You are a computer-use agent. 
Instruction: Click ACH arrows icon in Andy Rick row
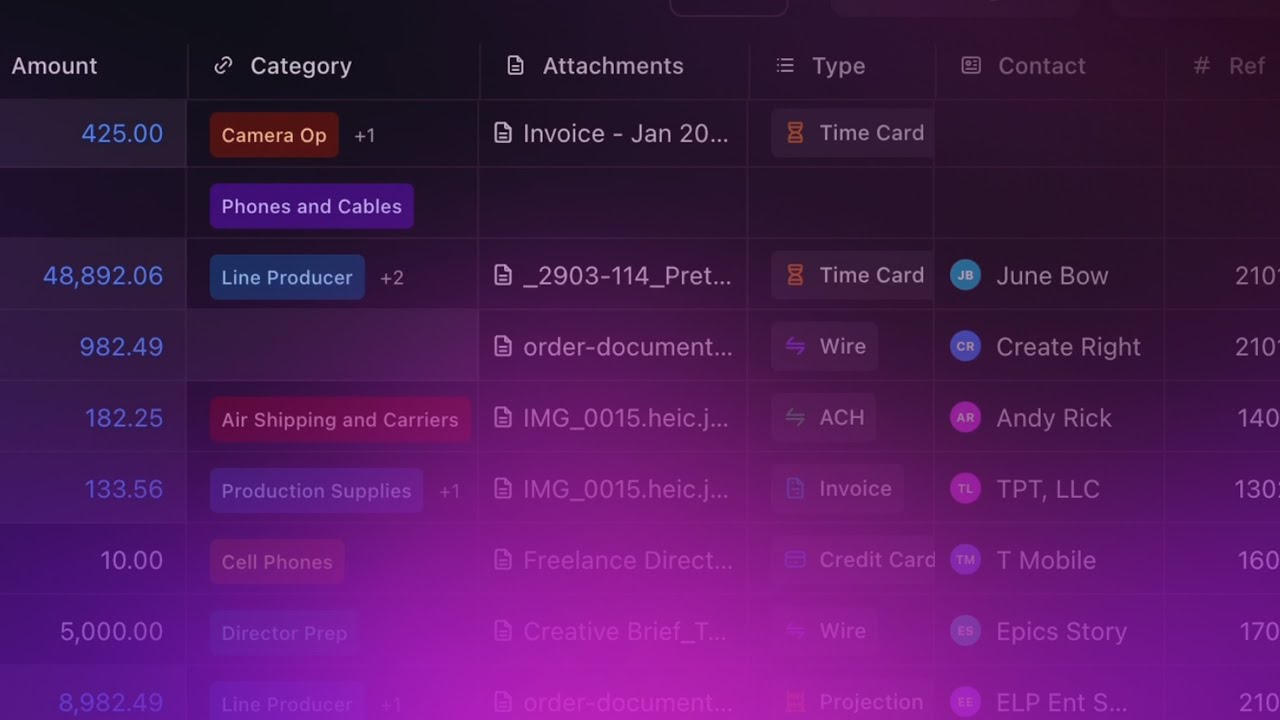[x=795, y=417]
